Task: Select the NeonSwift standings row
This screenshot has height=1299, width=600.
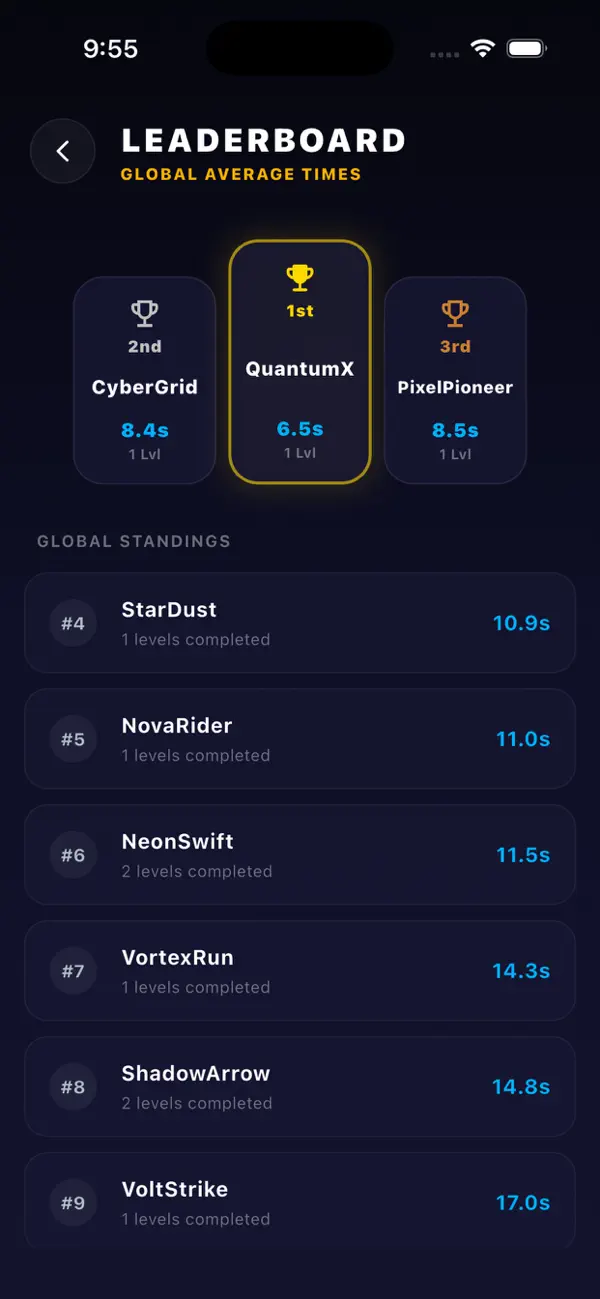Action: coord(300,855)
